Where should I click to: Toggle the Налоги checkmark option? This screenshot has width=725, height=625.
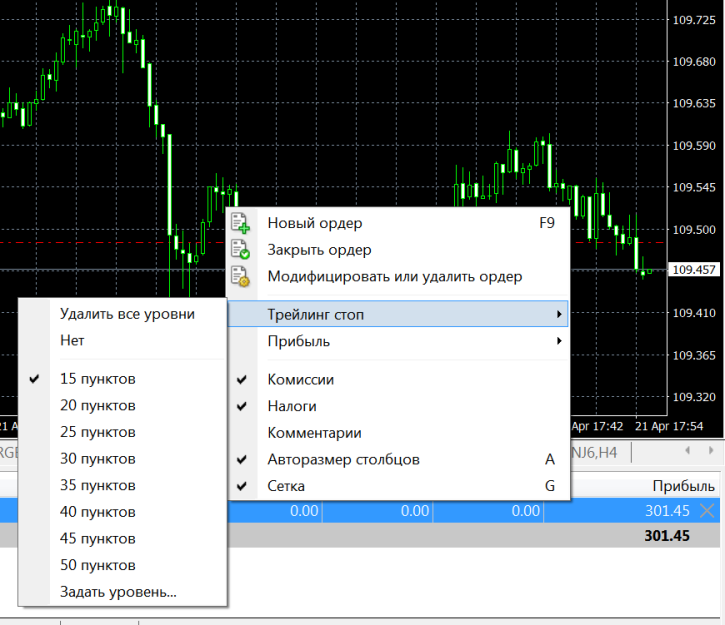coord(292,407)
